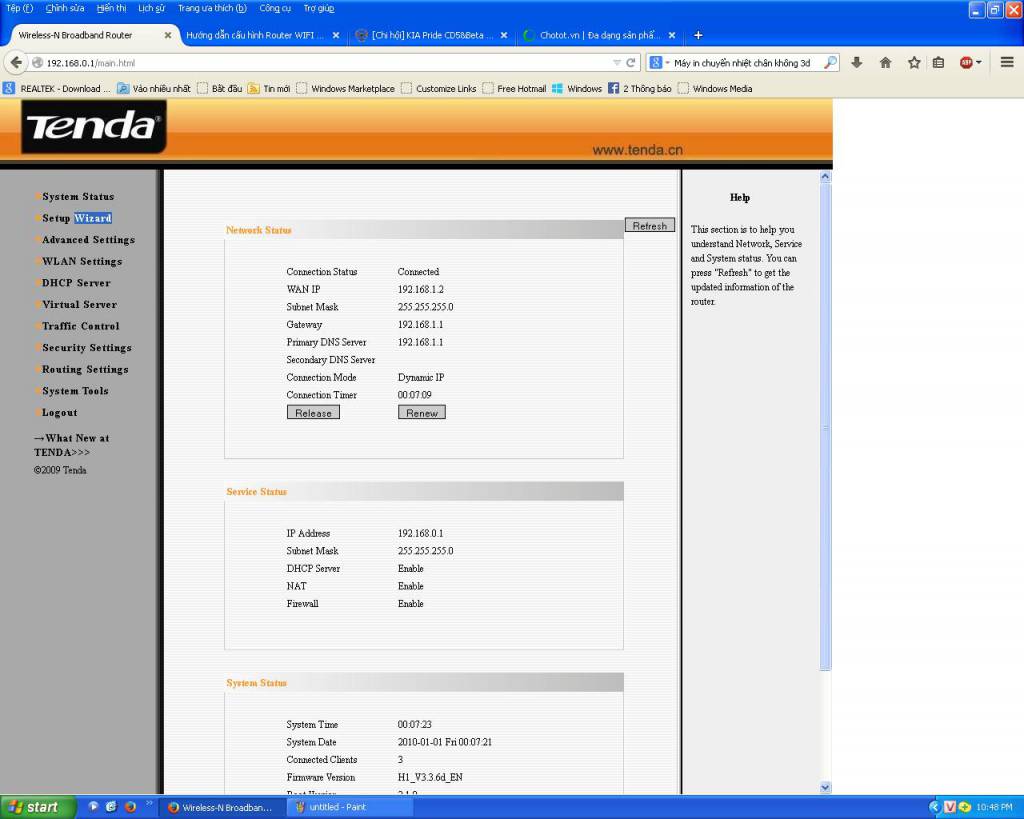This screenshot has height=819, width=1024.
Task: Follow the What New at TENDA link
Action: pos(71,445)
